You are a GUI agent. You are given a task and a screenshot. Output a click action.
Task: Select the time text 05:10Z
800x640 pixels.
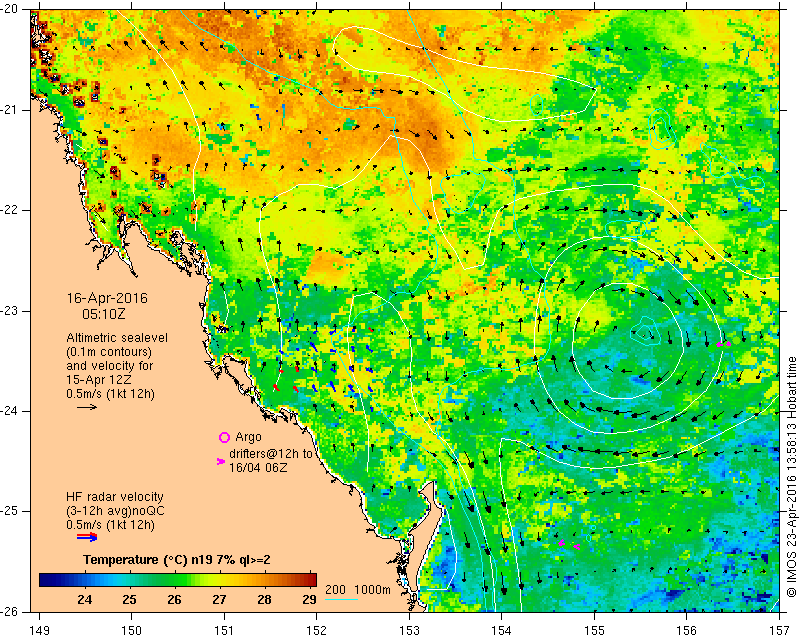click(104, 314)
